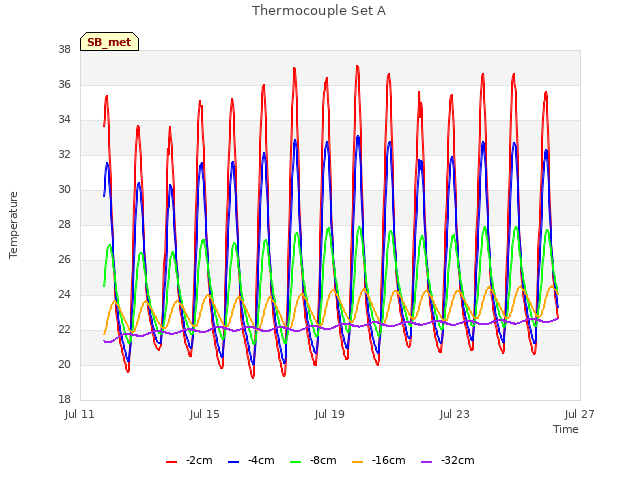Click the orange -16cm legend color marker
The image size is (640, 480).
(x=358, y=462)
